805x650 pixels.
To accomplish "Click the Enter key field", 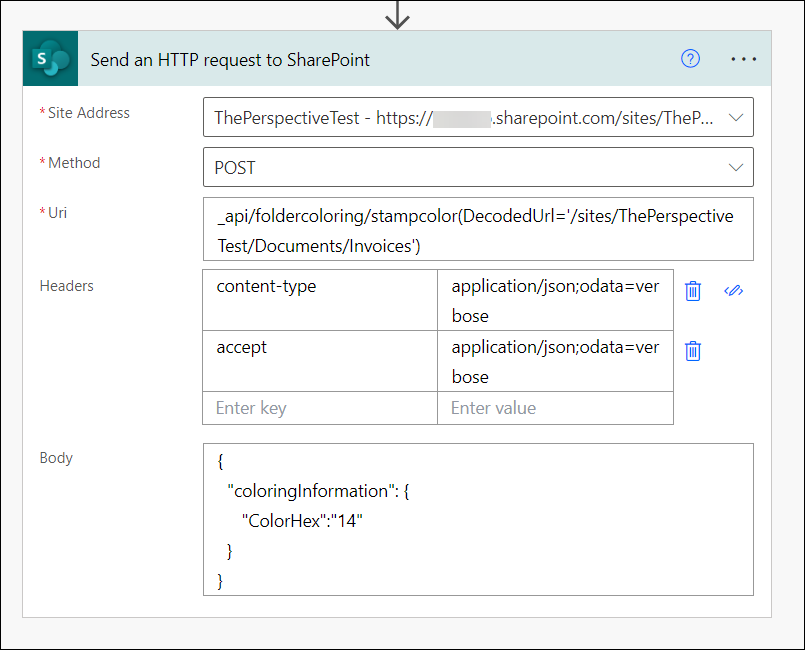I will pyautogui.click(x=320, y=408).
